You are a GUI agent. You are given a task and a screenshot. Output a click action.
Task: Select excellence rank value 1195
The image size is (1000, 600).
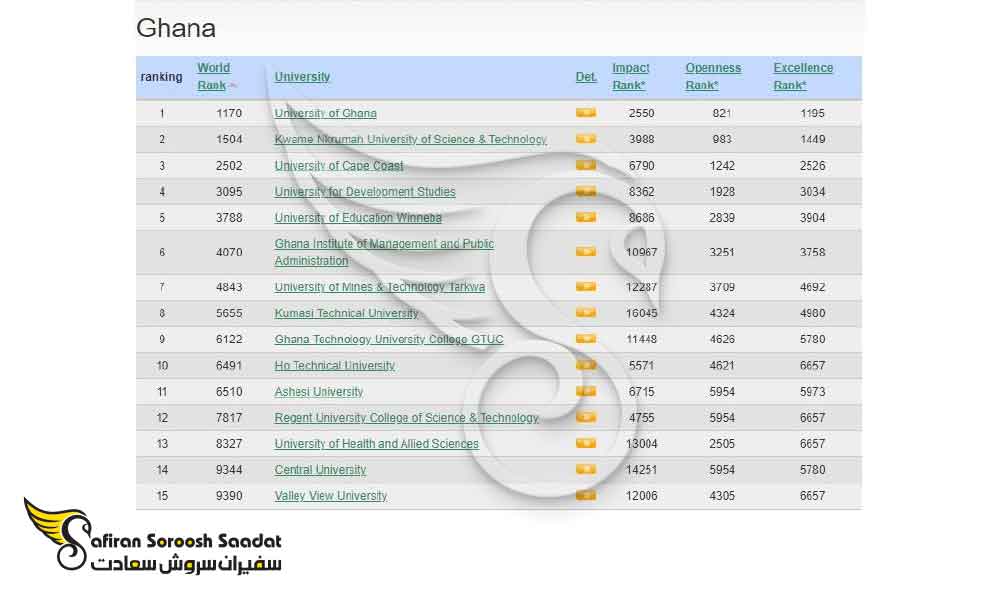[x=812, y=113]
